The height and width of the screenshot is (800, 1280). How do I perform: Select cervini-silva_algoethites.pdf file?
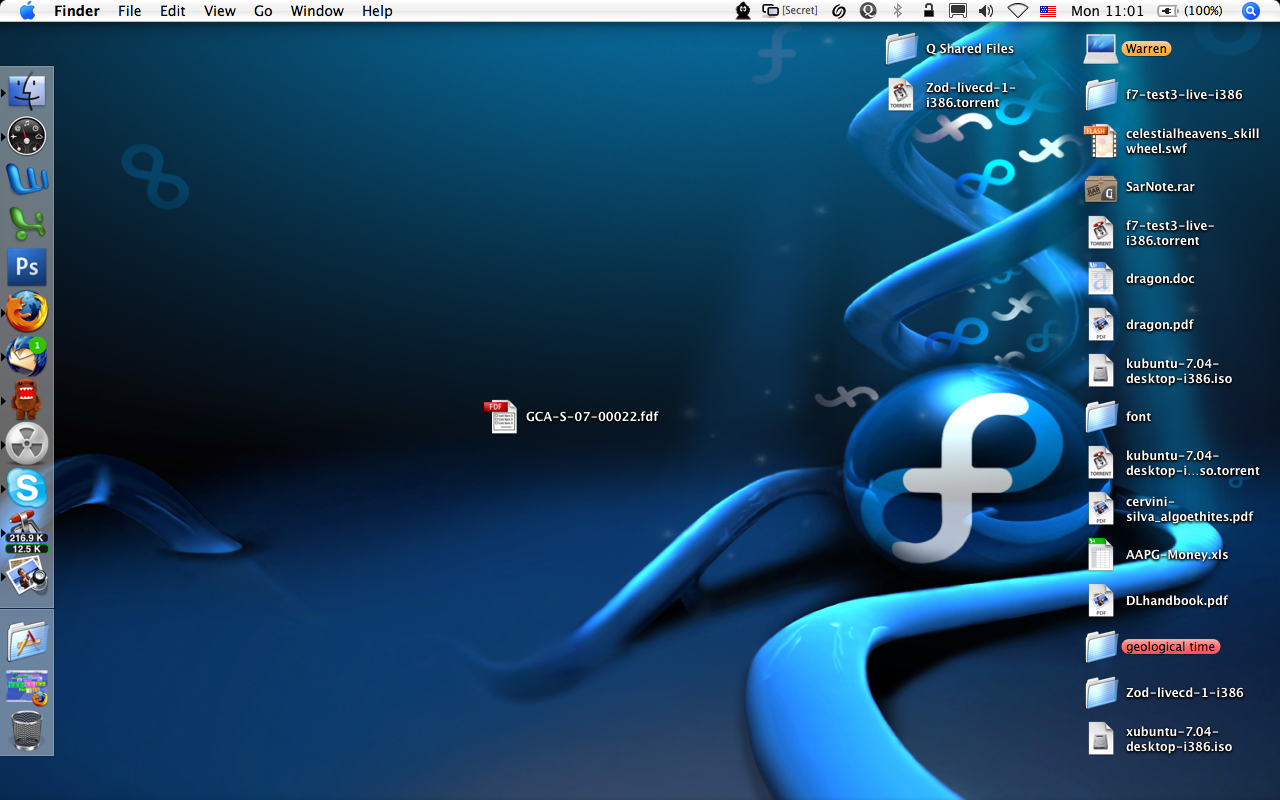(1170, 509)
